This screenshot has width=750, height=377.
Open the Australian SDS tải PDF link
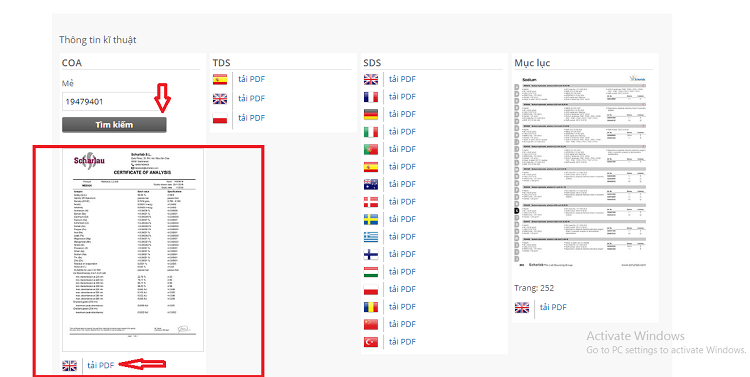click(402, 184)
